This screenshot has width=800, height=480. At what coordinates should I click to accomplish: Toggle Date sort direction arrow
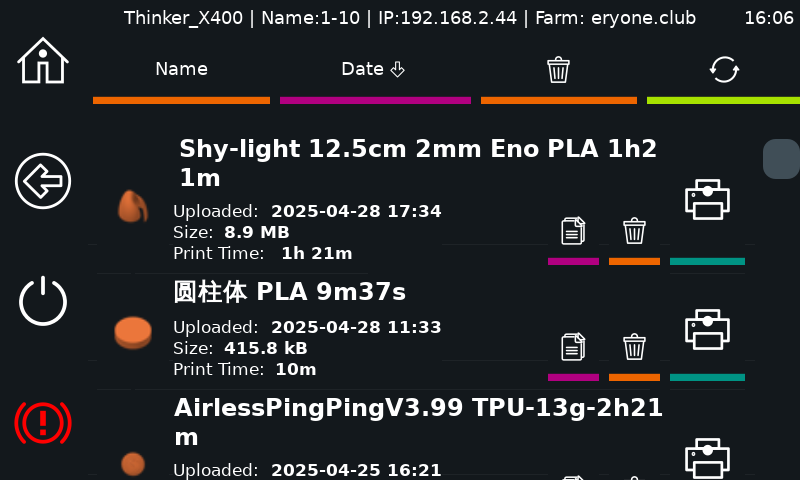point(397,69)
